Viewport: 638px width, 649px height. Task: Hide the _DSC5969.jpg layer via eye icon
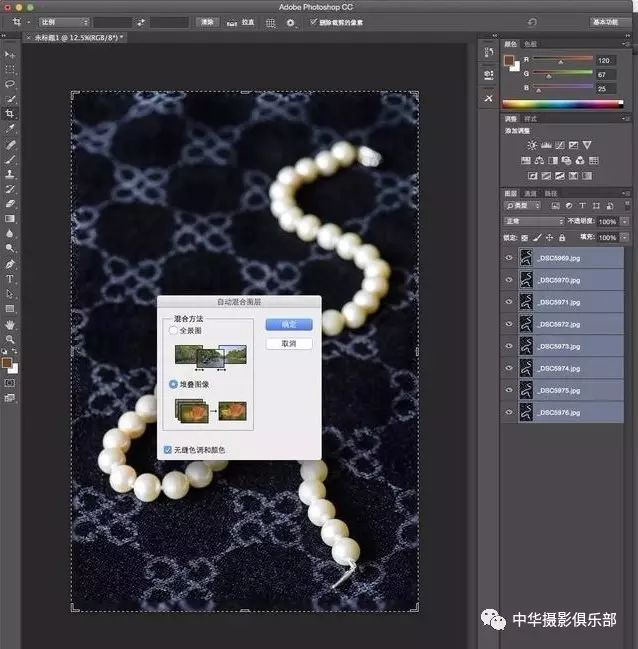[509, 258]
